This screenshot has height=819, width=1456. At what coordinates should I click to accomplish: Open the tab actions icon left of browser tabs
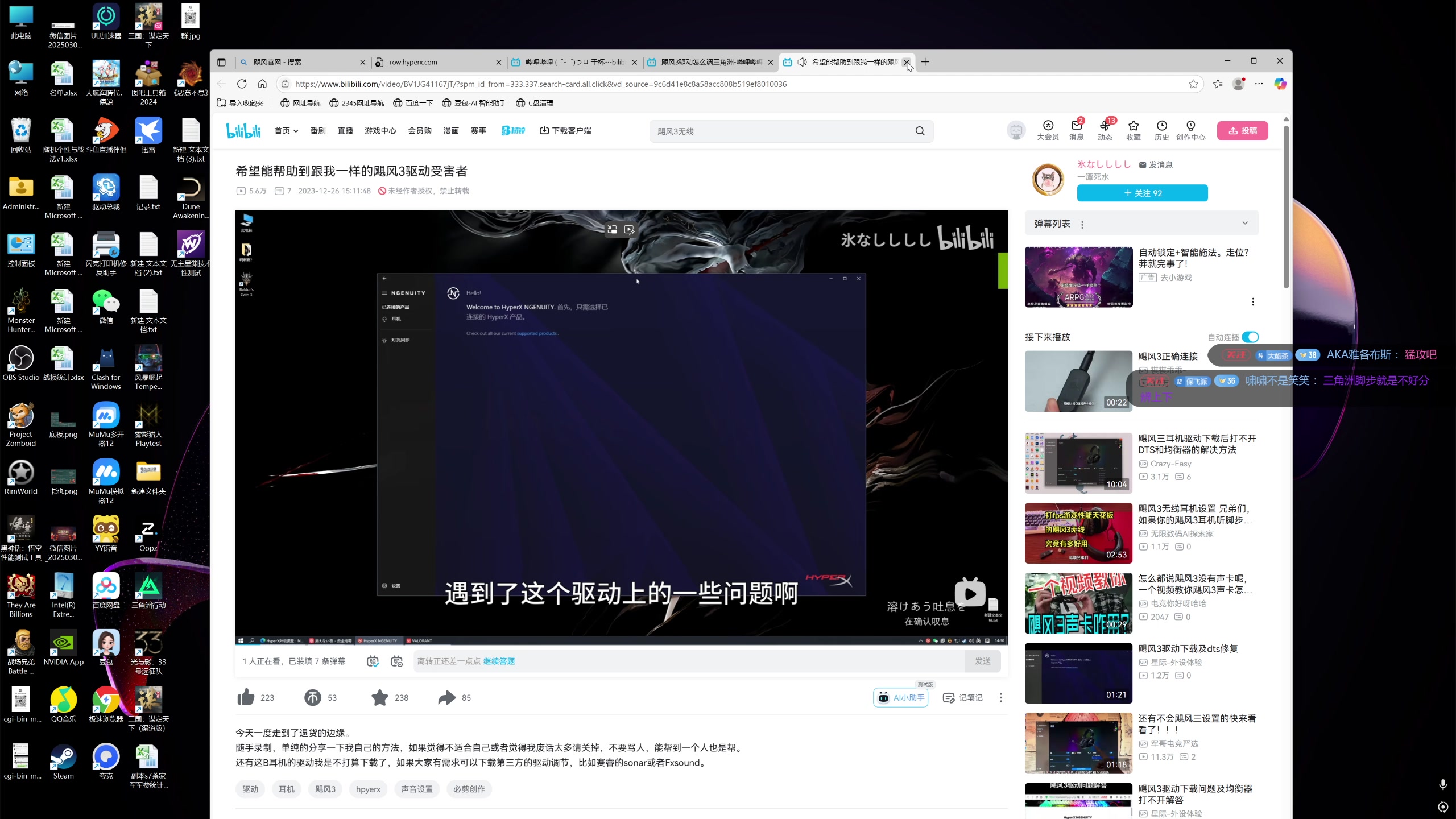[x=222, y=62]
